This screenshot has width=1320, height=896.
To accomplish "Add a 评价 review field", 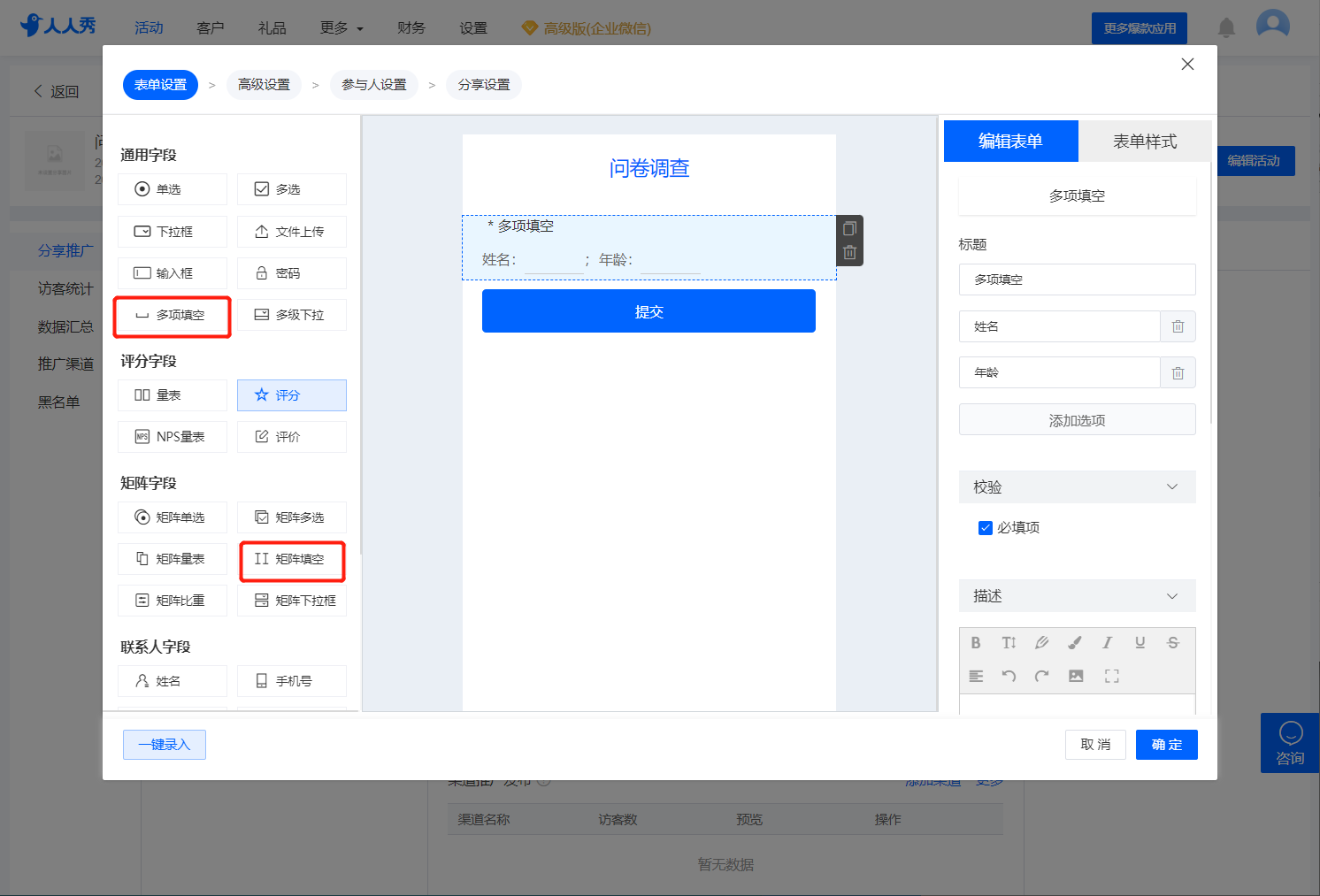I will (292, 437).
